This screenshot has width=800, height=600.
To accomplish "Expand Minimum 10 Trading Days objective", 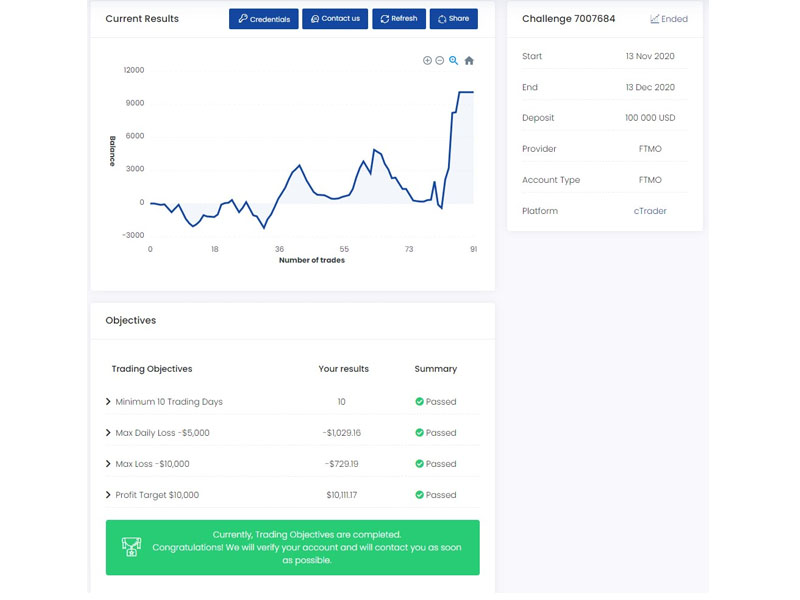I will [108, 402].
